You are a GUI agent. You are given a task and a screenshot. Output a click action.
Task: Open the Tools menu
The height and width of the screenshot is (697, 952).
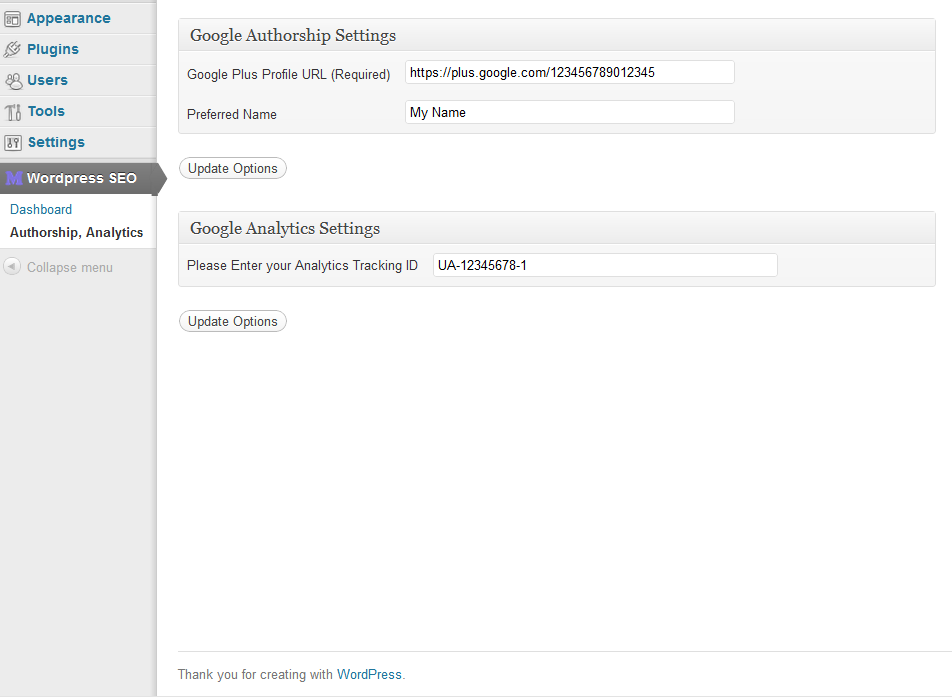click(x=46, y=111)
